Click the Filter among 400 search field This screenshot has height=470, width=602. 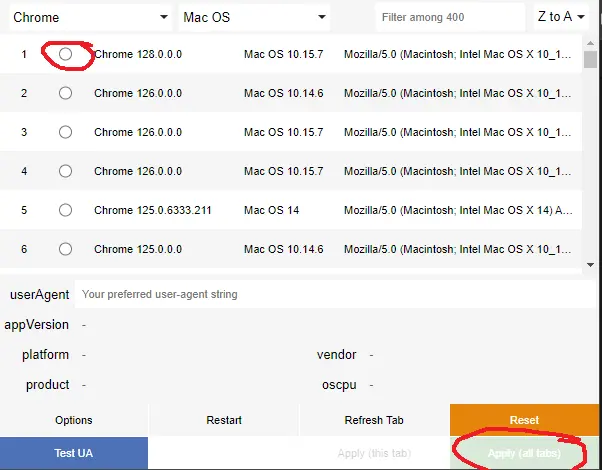450,17
